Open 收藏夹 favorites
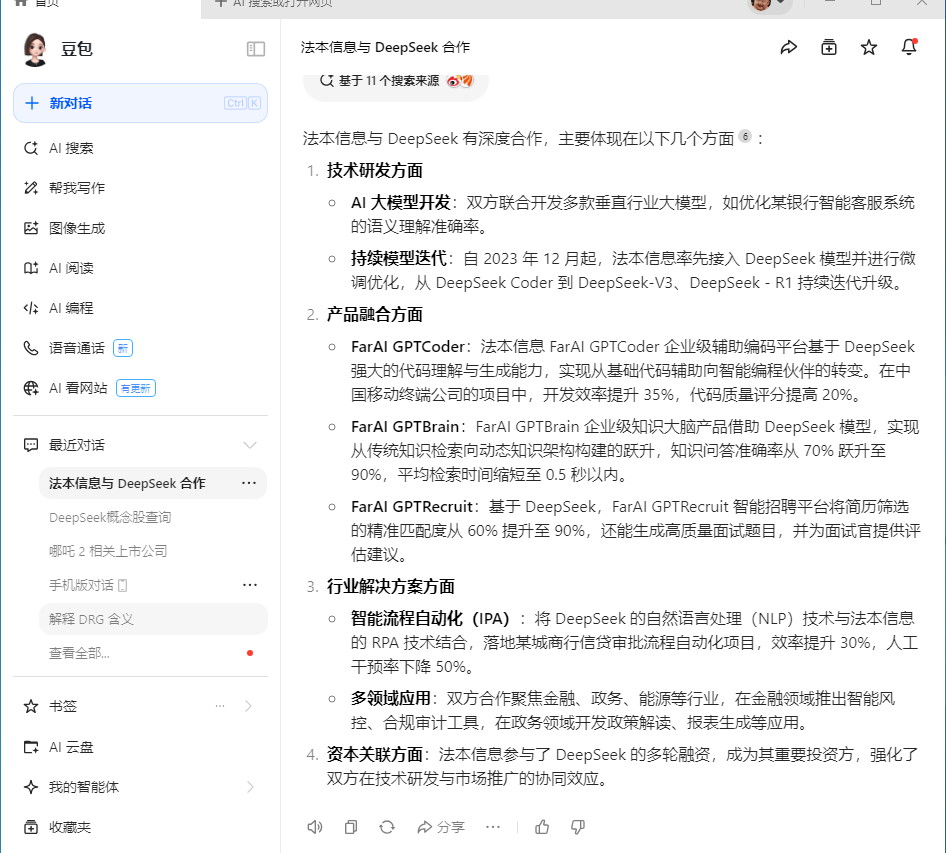The height and width of the screenshot is (853, 946). [70, 827]
